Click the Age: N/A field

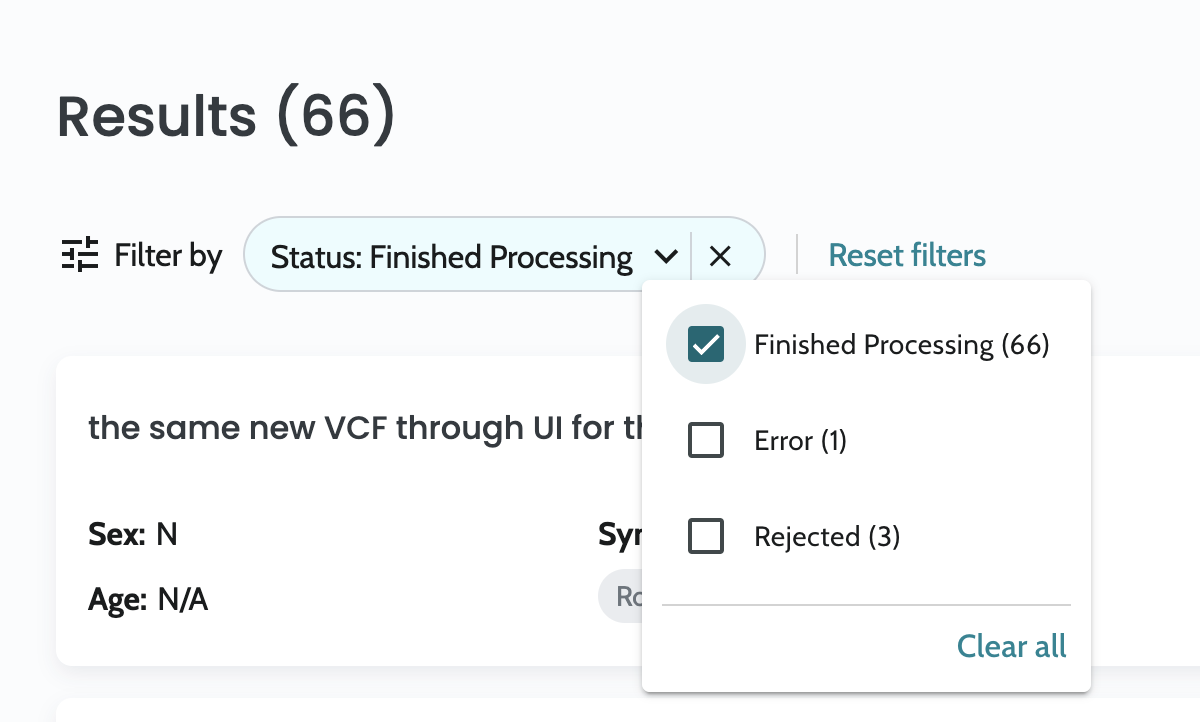coord(148,600)
